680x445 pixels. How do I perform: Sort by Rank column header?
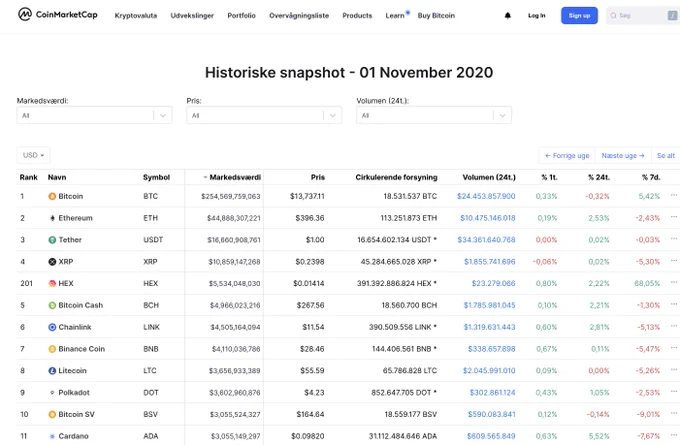click(29, 177)
